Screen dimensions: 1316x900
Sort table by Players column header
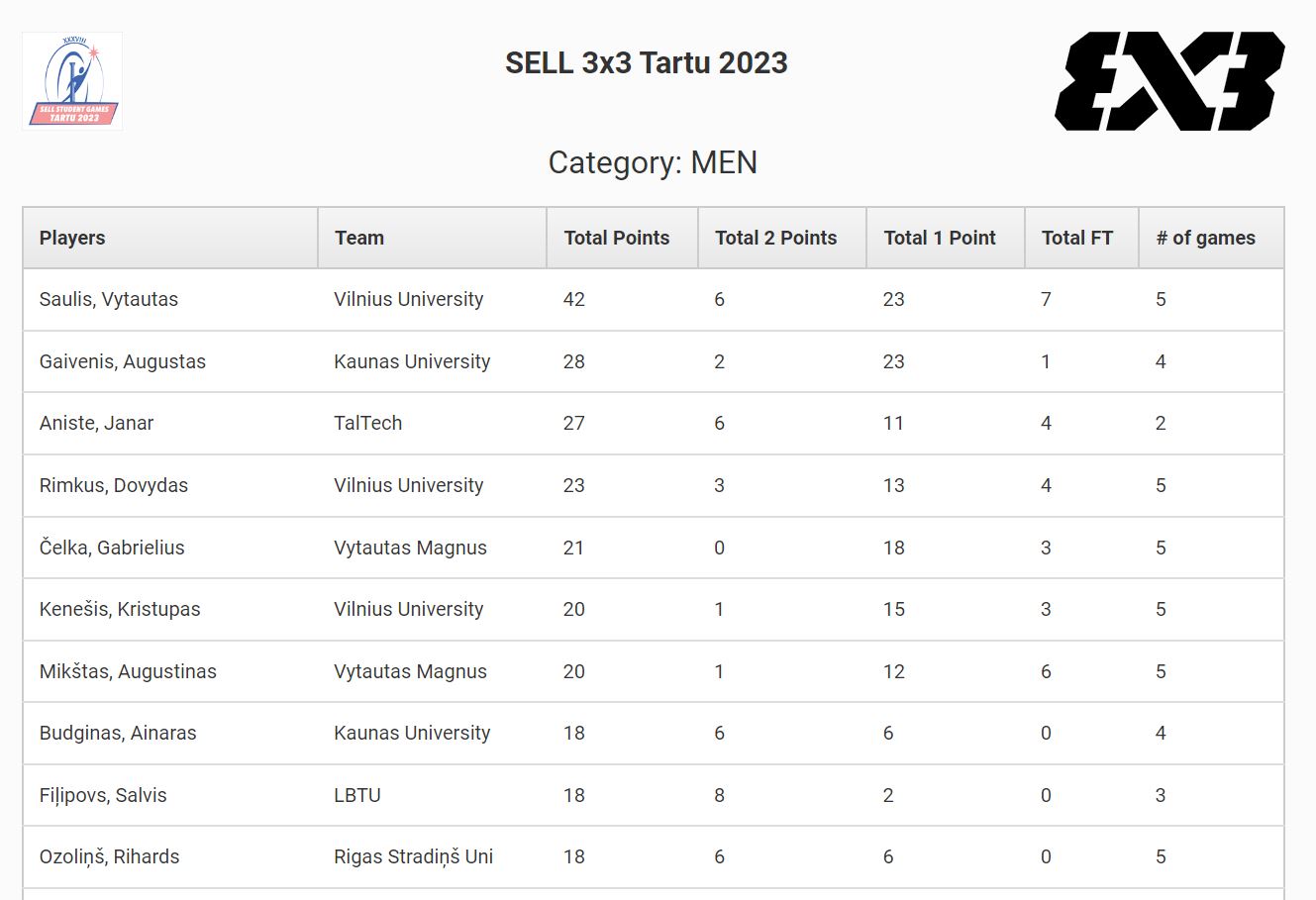click(72, 238)
